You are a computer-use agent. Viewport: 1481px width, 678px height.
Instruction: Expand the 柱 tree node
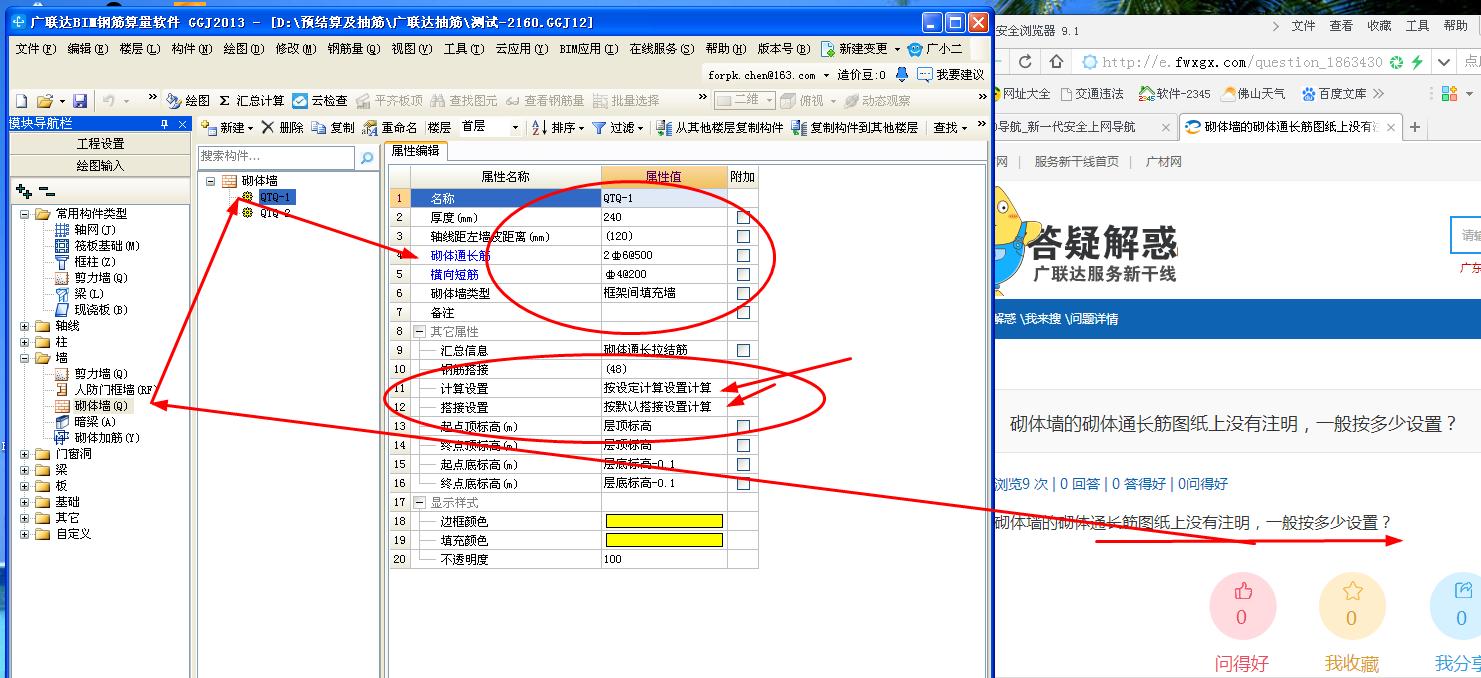point(25,342)
